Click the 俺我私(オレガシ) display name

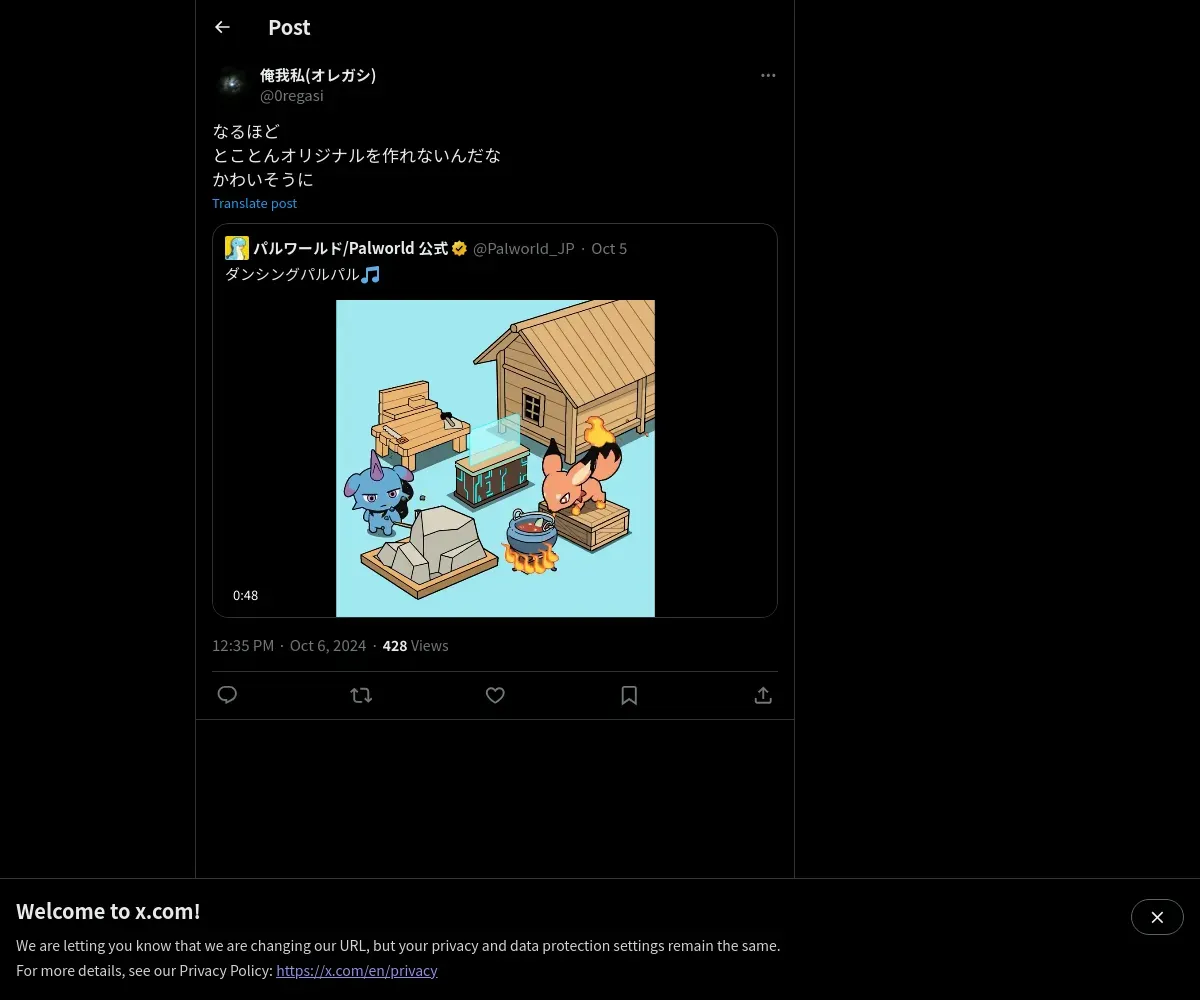pos(318,75)
